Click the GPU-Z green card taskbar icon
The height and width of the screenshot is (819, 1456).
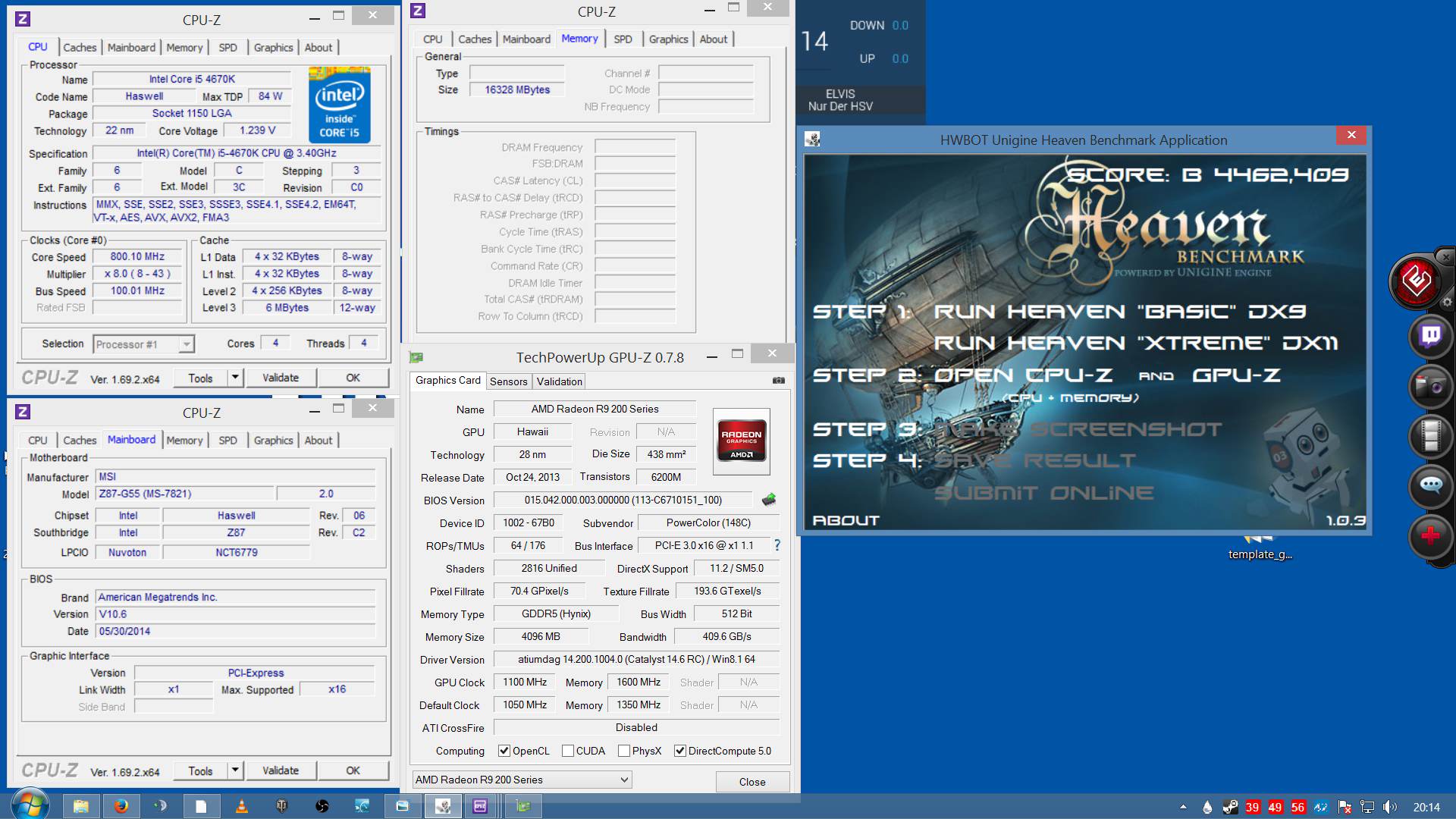point(522,806)
